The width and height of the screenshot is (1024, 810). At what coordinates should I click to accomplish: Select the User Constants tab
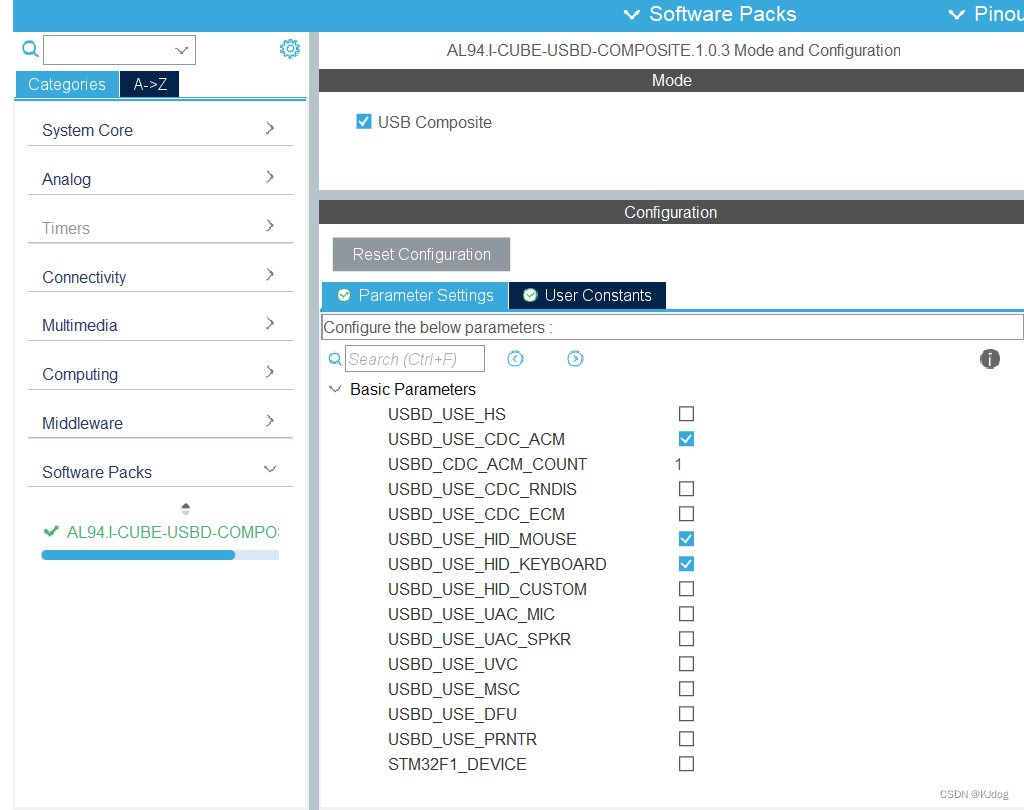tap(588, 295)
